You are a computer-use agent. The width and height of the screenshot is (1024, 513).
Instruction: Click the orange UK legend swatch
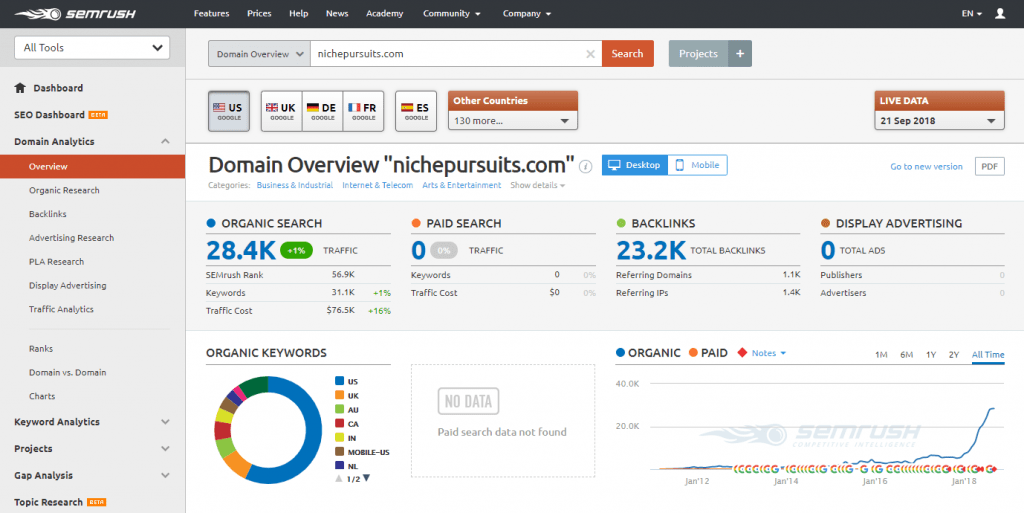[340, 396]
